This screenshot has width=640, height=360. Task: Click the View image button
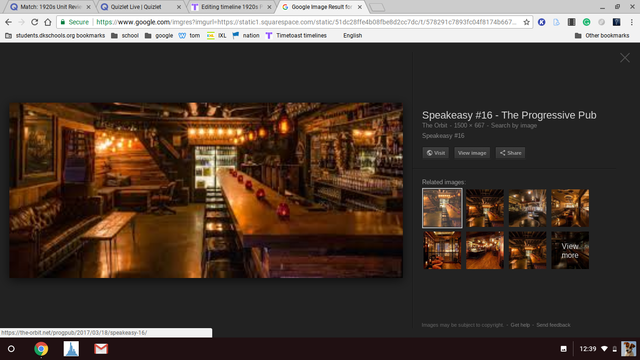click(x=472, y=153)
